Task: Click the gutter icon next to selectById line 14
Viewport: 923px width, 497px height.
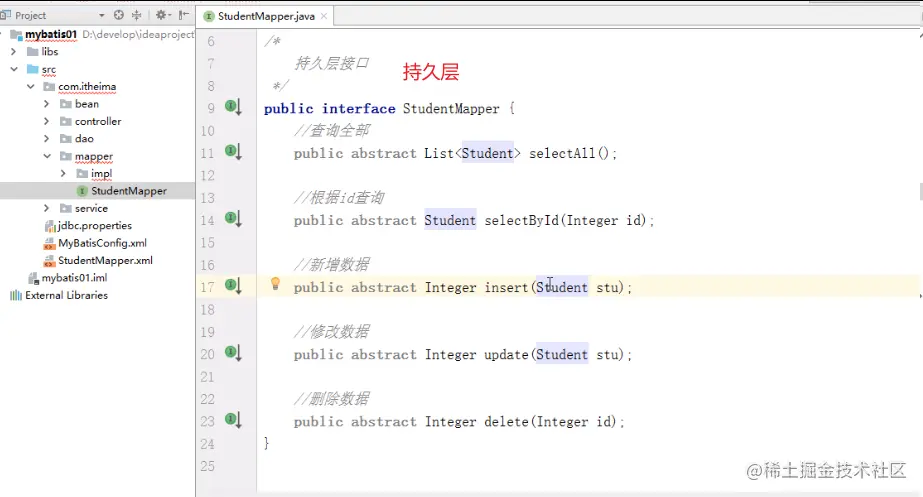Action: click(233, 219)
